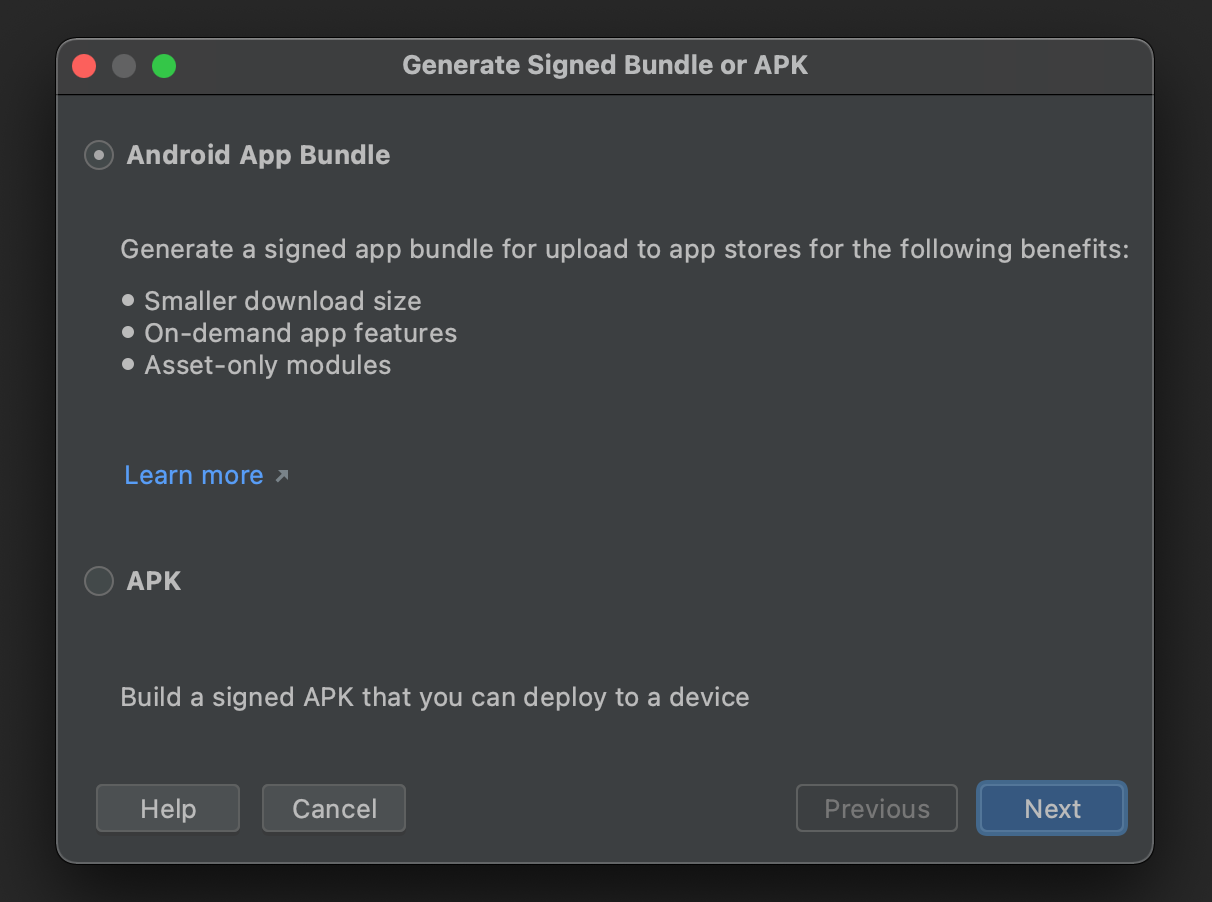Click the external link arrow icon
Screen dimensions: 1212x902
(x=282, y=476)
